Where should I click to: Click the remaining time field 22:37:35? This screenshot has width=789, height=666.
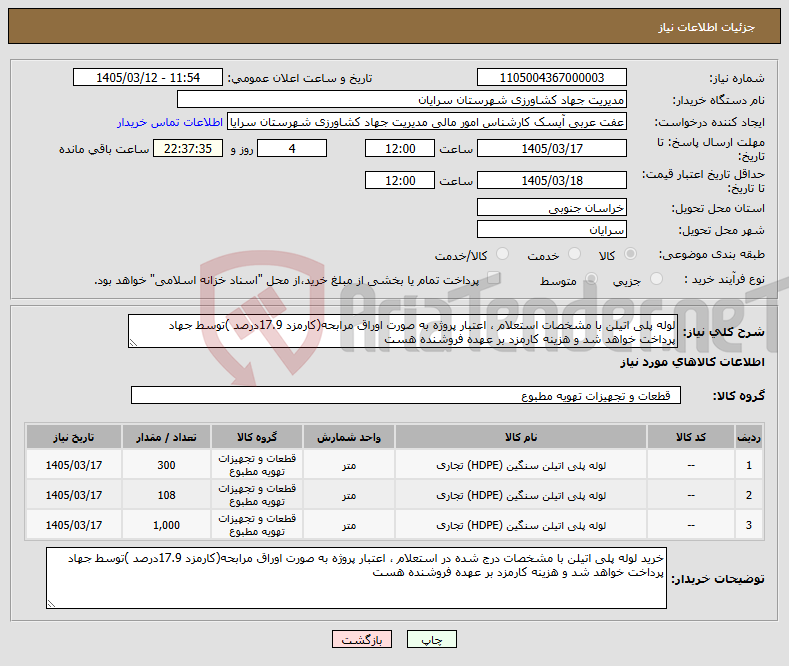[x=188, y=148]
